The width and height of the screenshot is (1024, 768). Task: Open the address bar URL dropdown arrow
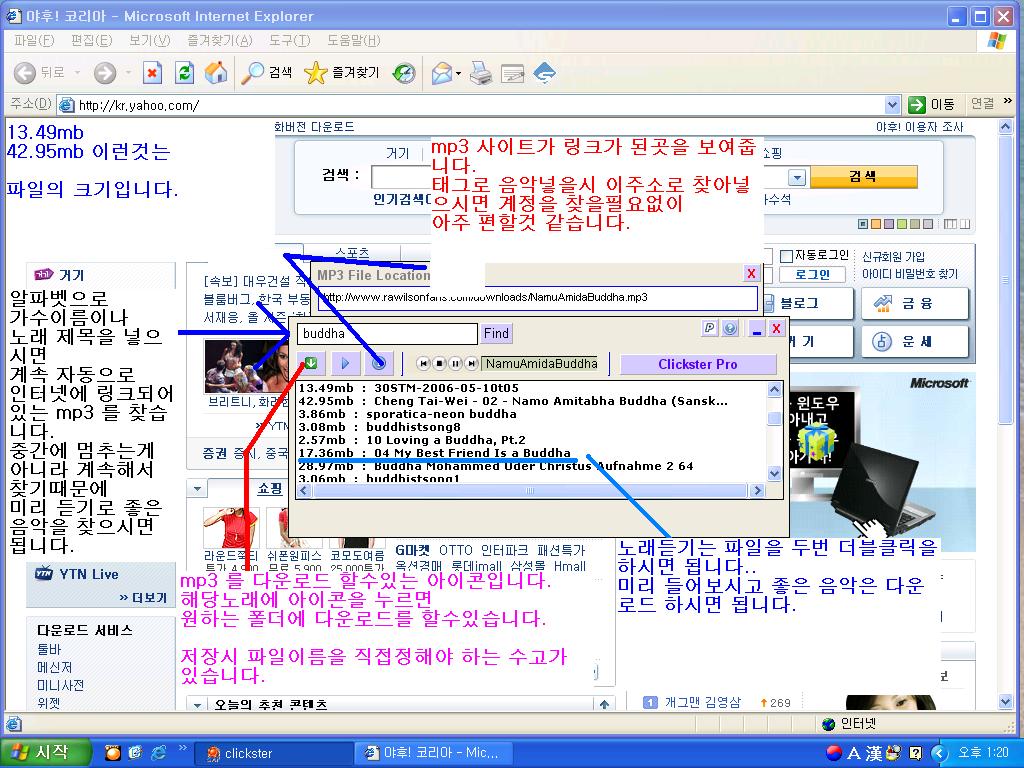[892, 104]
